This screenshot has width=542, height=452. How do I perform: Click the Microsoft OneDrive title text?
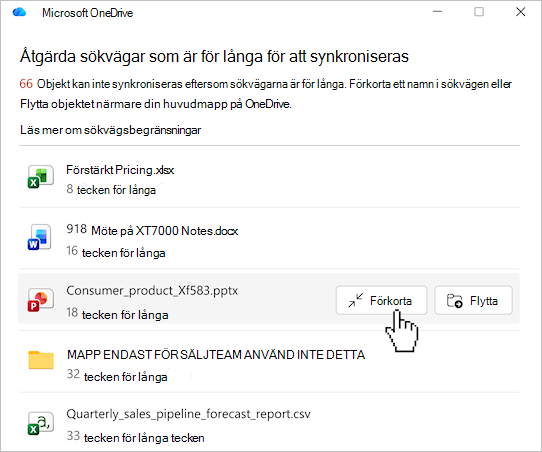(x=87, y=13)
